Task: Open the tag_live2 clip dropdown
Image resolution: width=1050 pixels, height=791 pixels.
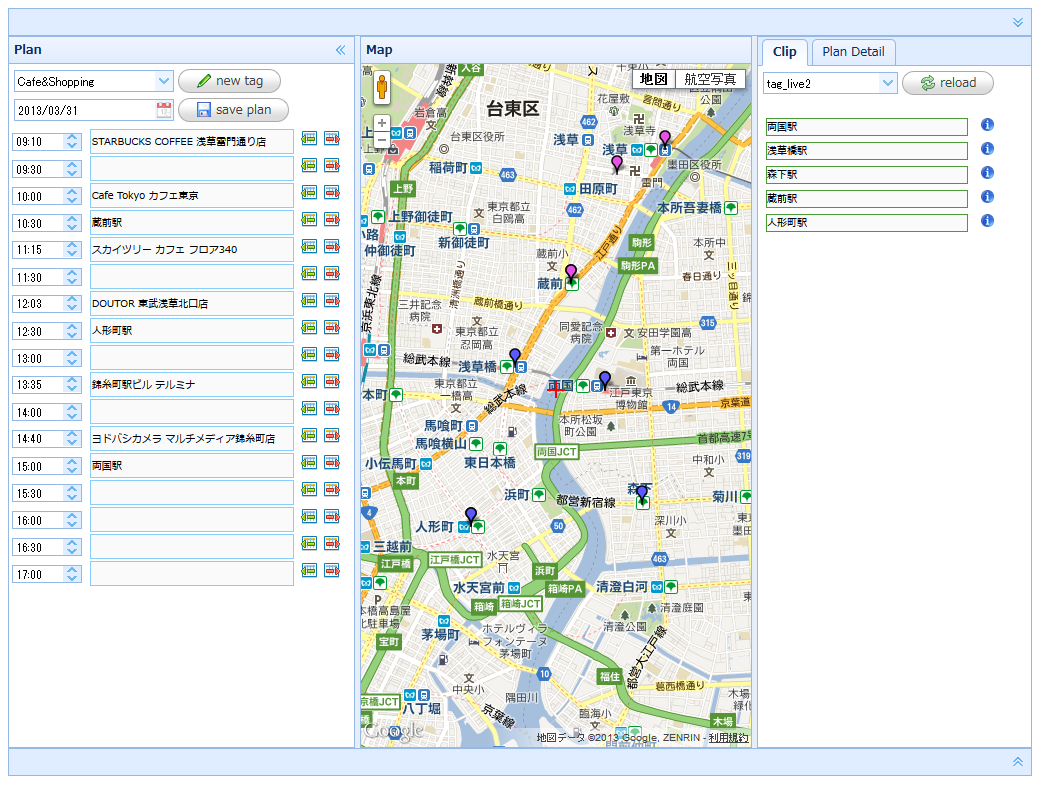Action: 887,83
